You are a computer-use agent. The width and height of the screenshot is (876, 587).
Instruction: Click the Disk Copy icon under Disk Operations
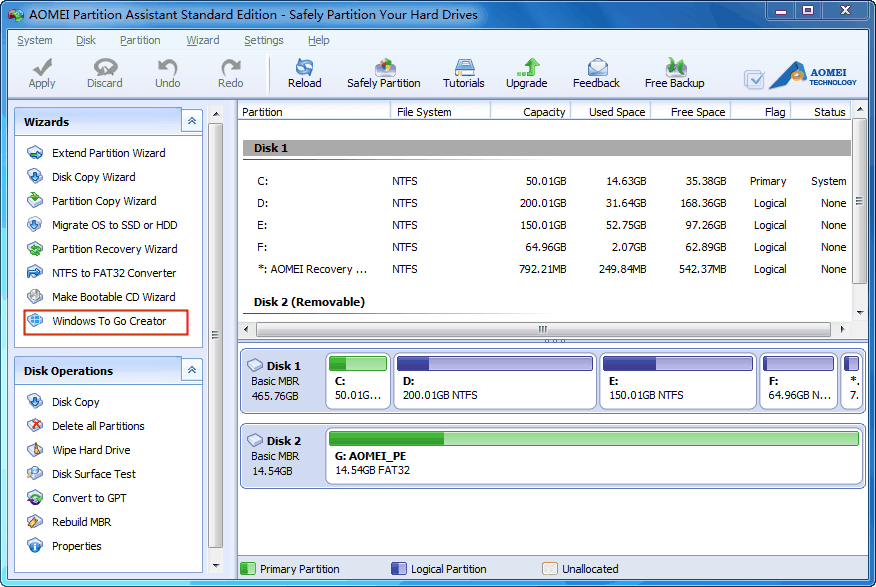tap(35, 402)
